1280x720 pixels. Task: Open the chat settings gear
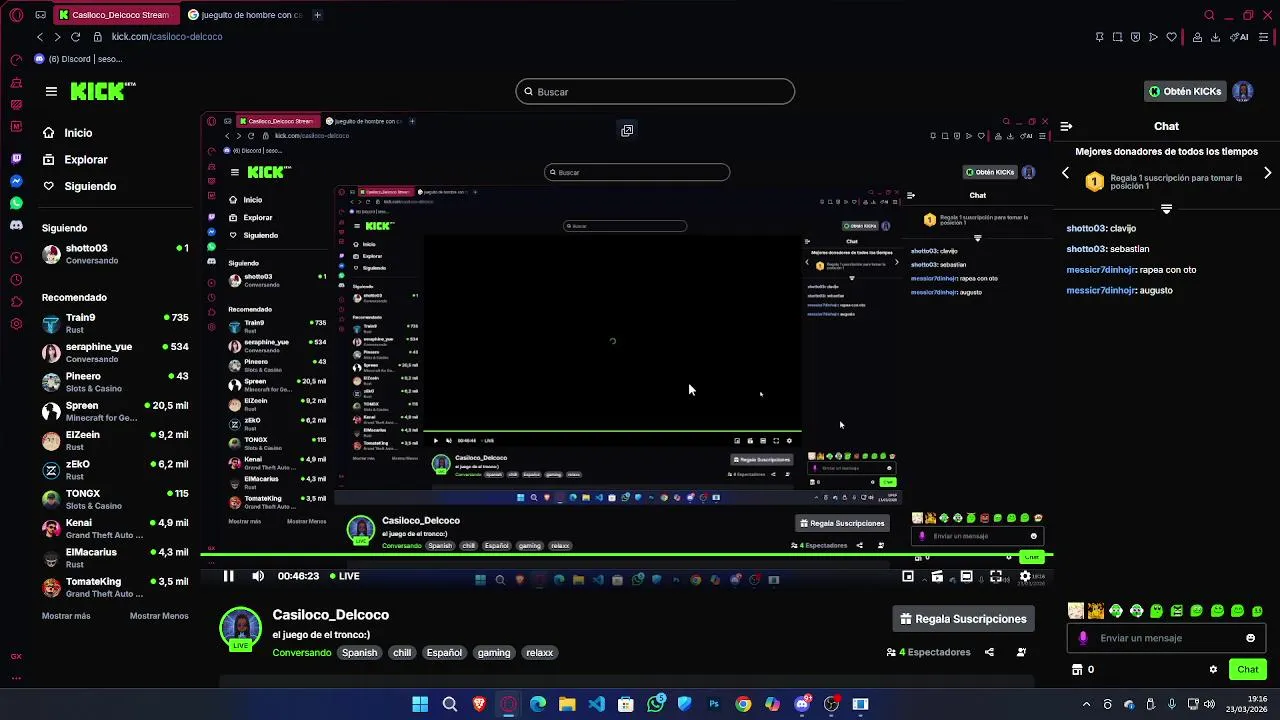(1213, 669)
